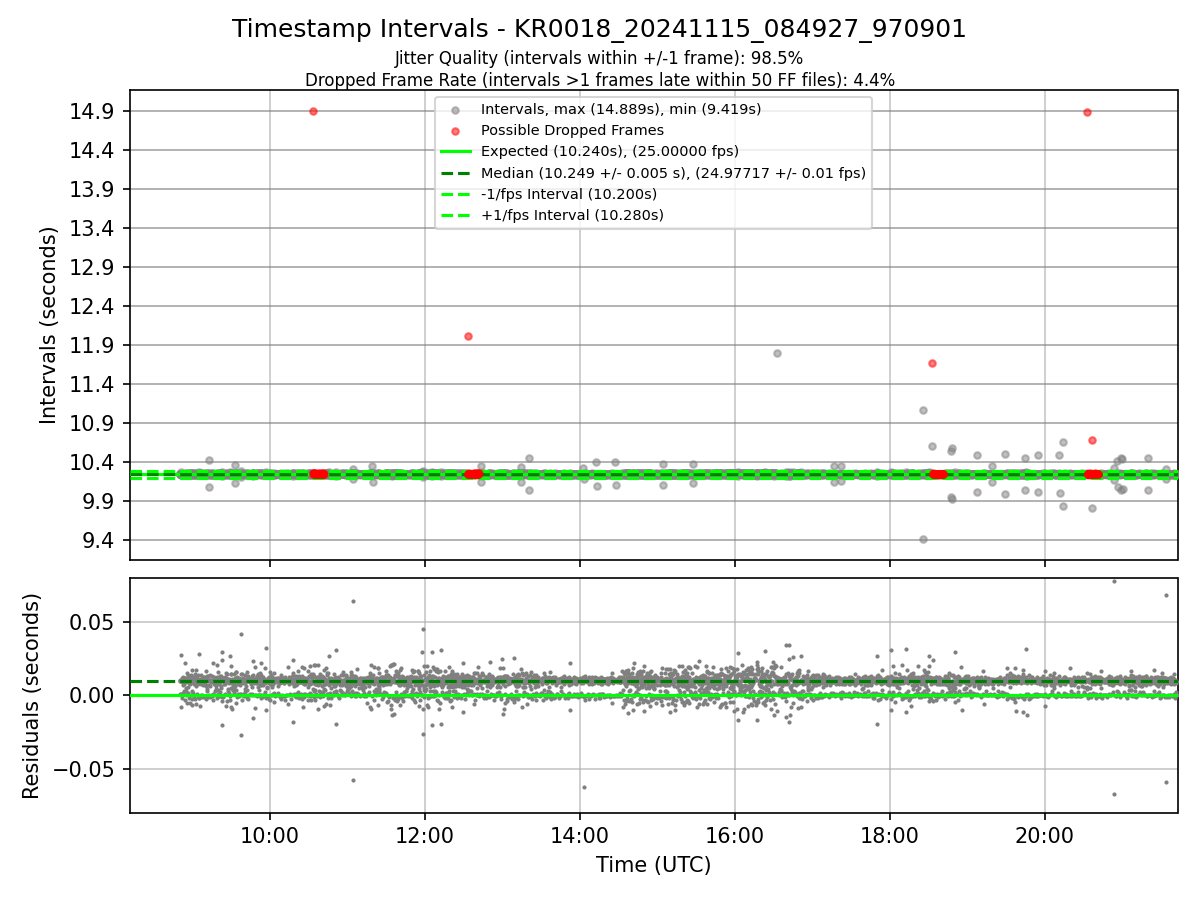Click the dark green dashed sample beside 'Median'
The image size is (1200, 900).
coord(455,173)
